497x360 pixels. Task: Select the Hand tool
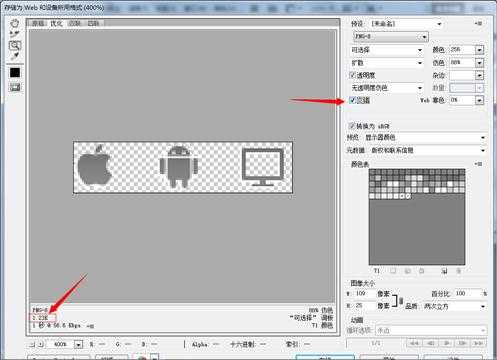coord(14,23)
